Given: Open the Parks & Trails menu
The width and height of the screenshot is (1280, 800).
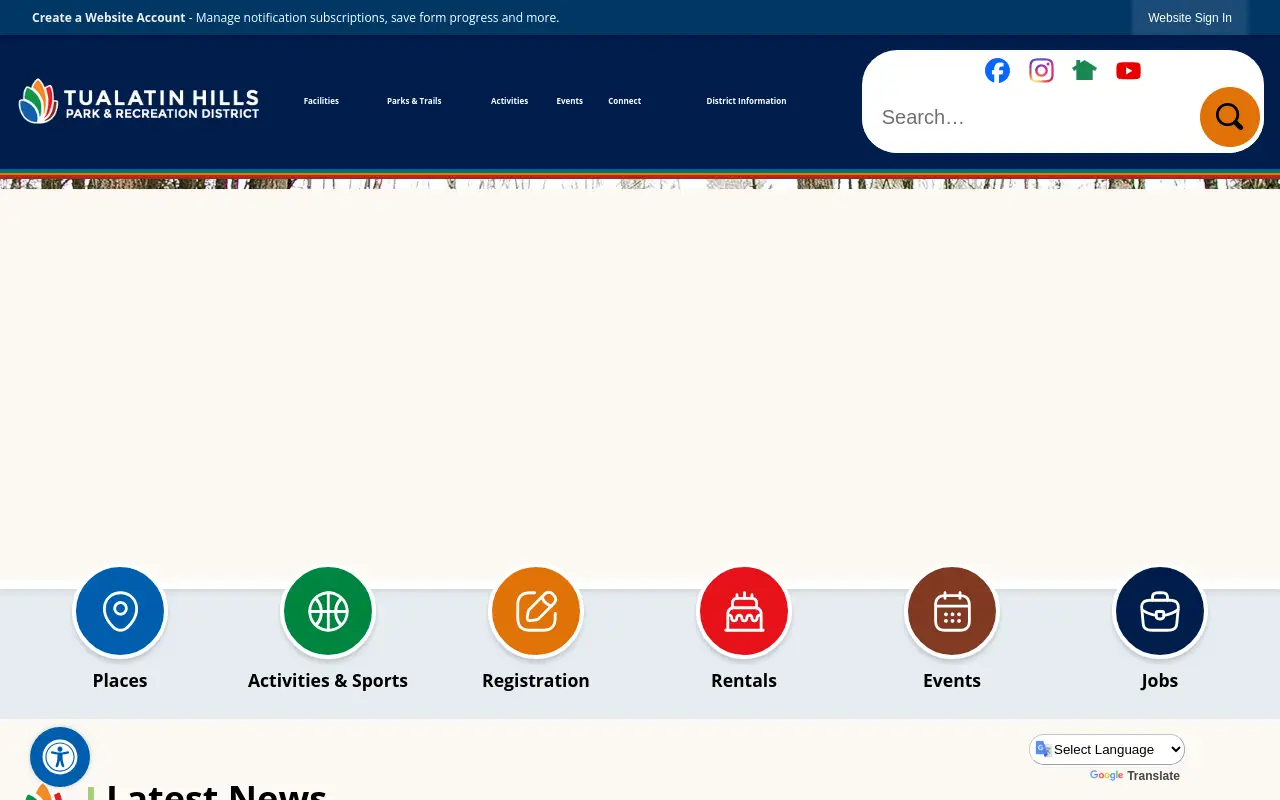Looking at the screenshot, I should click(414, 101).
